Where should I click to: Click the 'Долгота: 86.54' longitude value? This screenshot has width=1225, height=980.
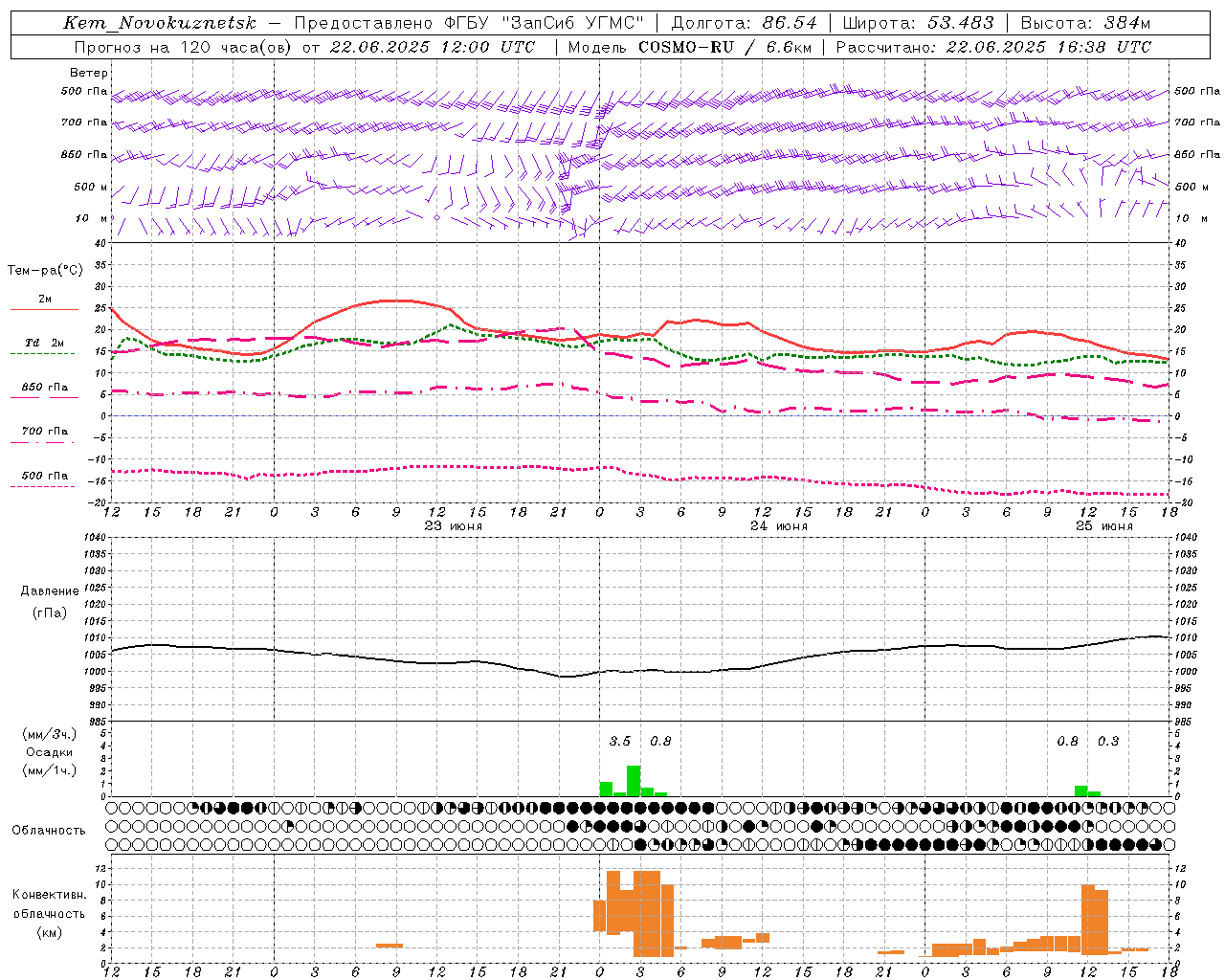(x=744, y=23)
